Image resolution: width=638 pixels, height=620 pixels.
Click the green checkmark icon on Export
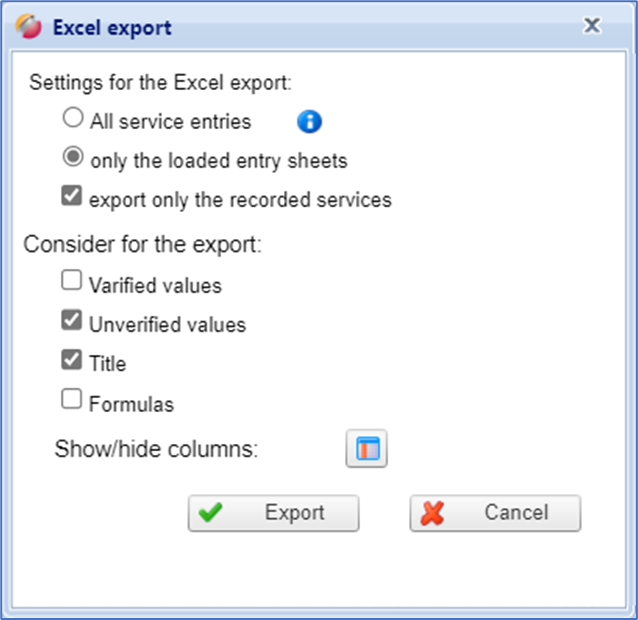click(210, 513)
